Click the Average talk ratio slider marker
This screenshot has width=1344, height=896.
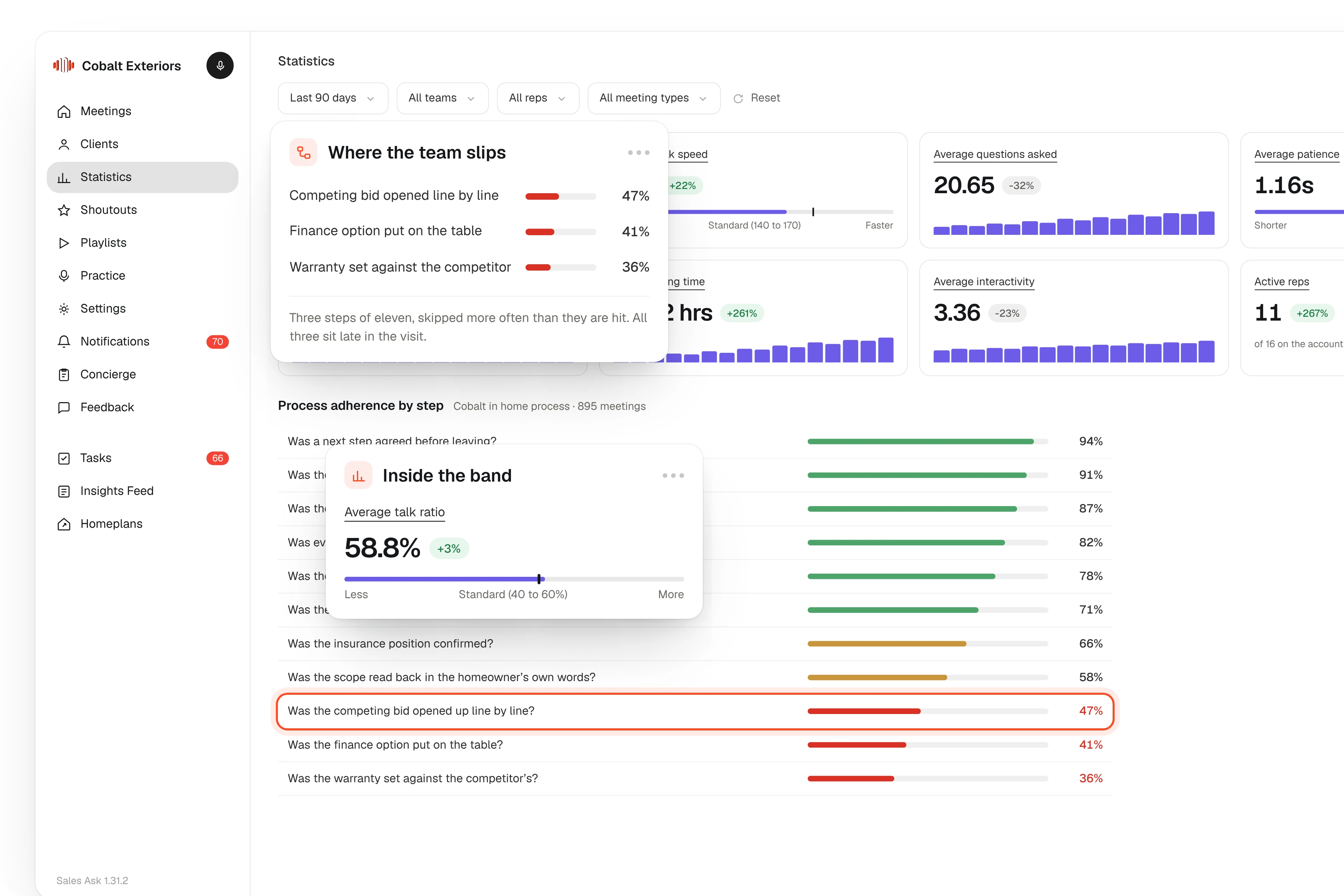[x=539, y=579]
